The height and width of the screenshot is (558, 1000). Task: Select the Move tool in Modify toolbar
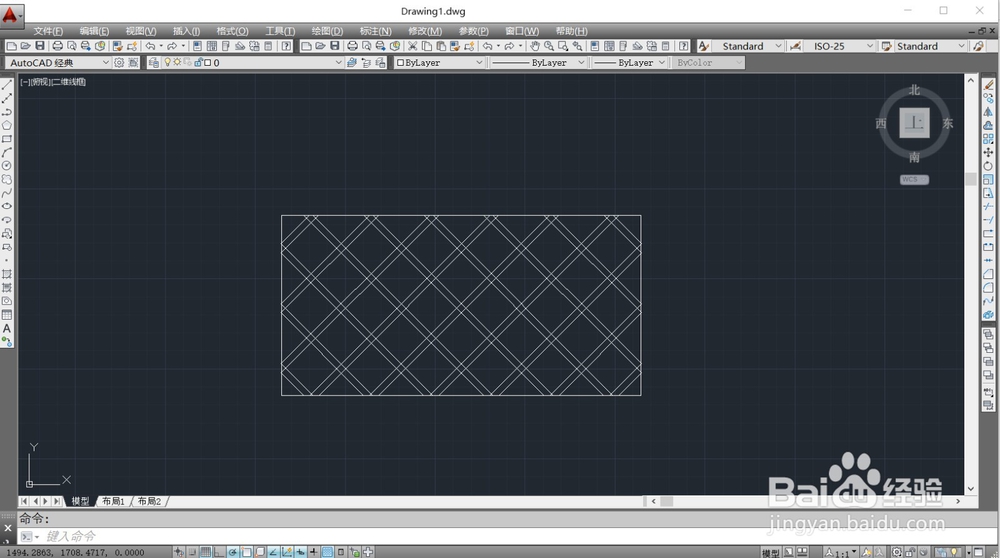989,152
